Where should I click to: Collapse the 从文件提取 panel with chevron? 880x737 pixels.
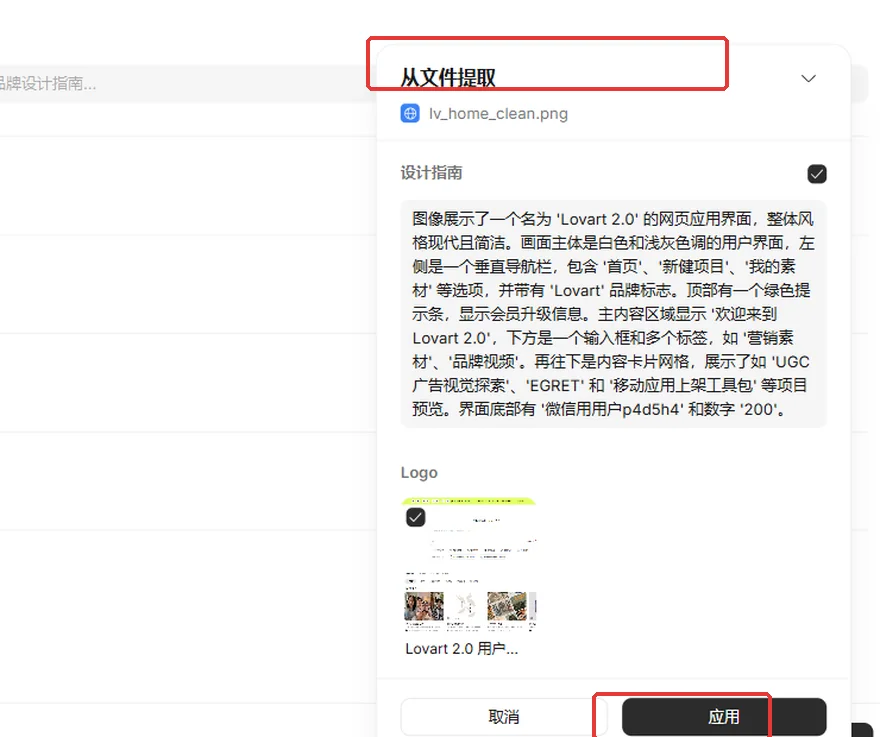coord(808,79)
